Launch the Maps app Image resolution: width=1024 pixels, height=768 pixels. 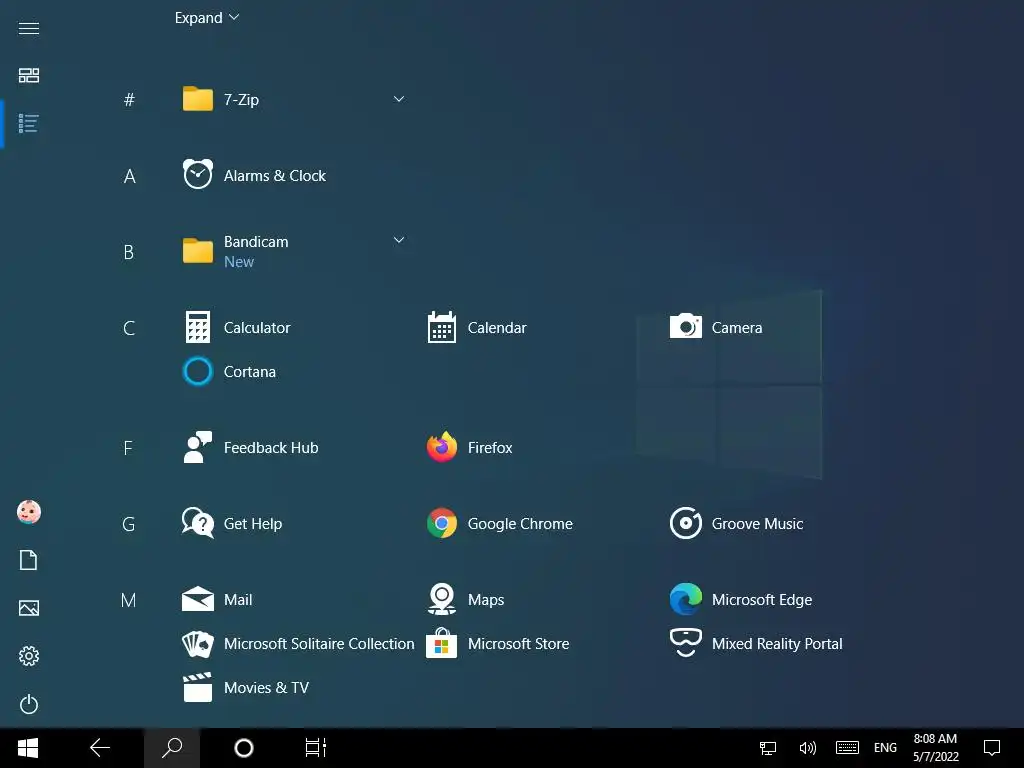465,599
